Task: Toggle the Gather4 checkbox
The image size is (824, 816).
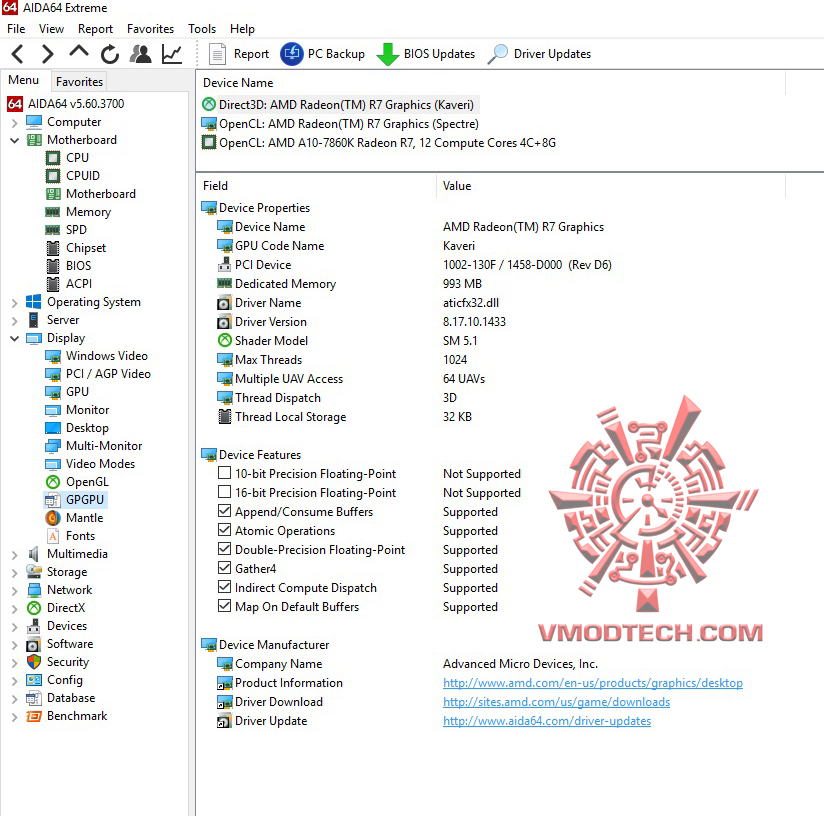Action: point(224,568)
